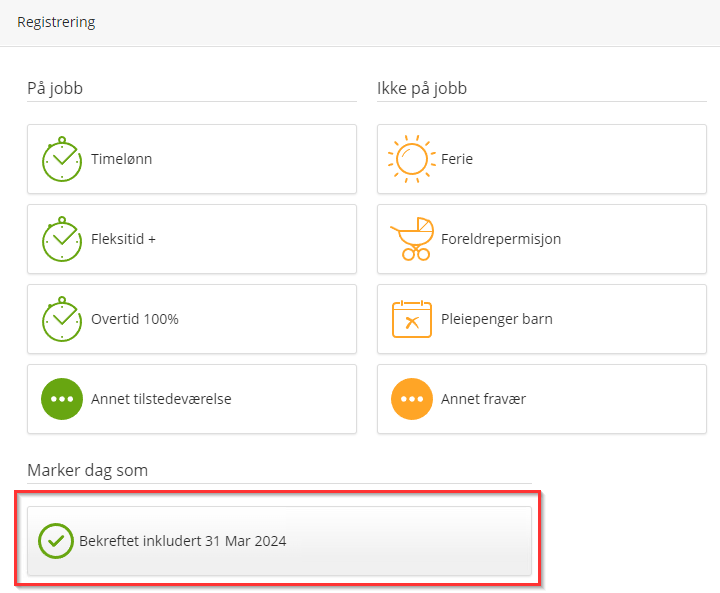Select Ferie as absence type
Viewport: 720px width, 593px height.
[x=542, y=159]
